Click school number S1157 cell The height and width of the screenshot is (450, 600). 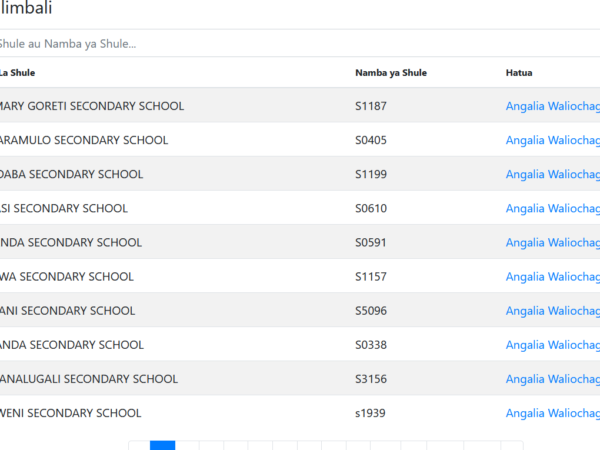tap(371, 276)
